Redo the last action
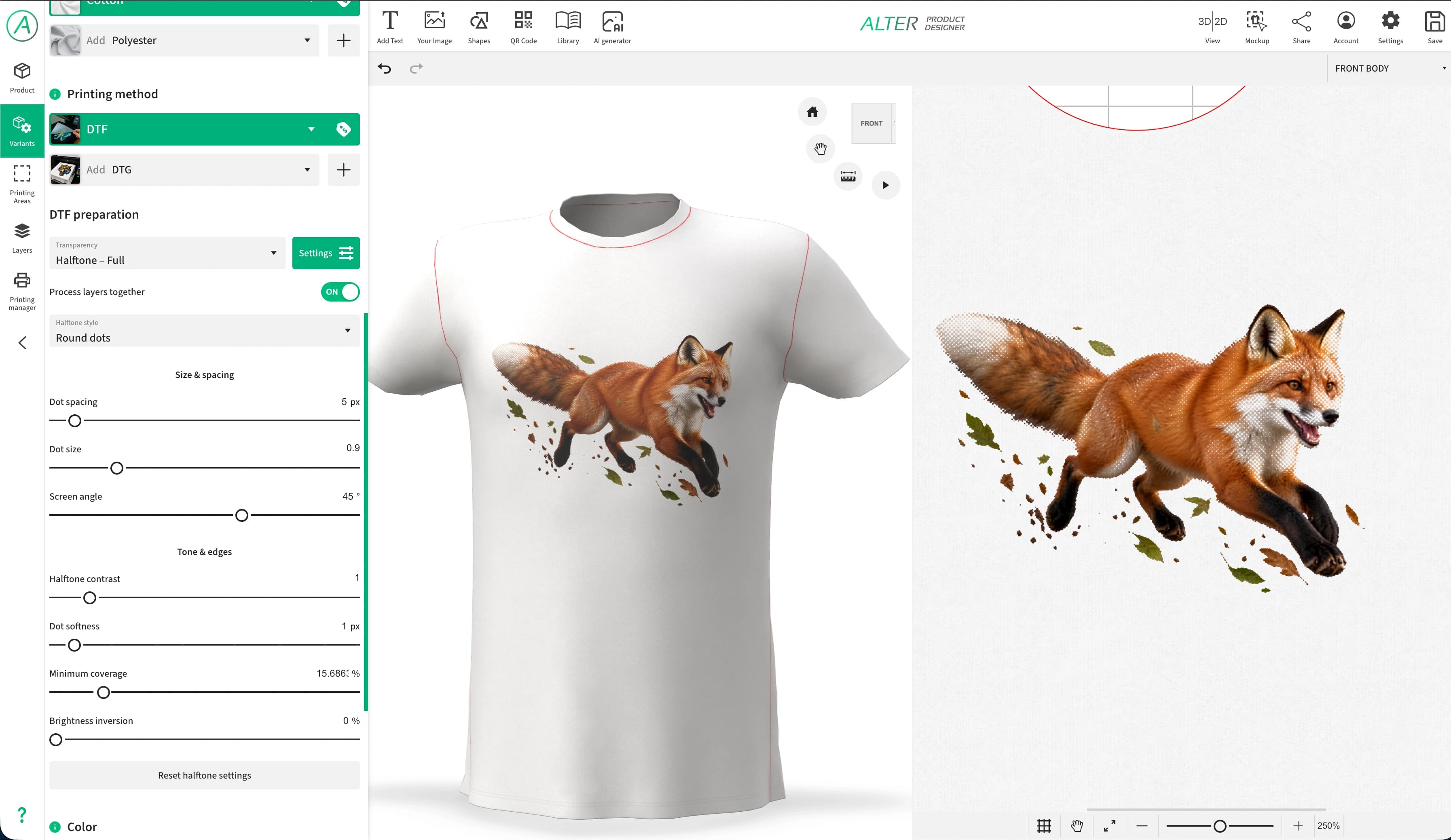1451x840 pixels. [416, 68]
